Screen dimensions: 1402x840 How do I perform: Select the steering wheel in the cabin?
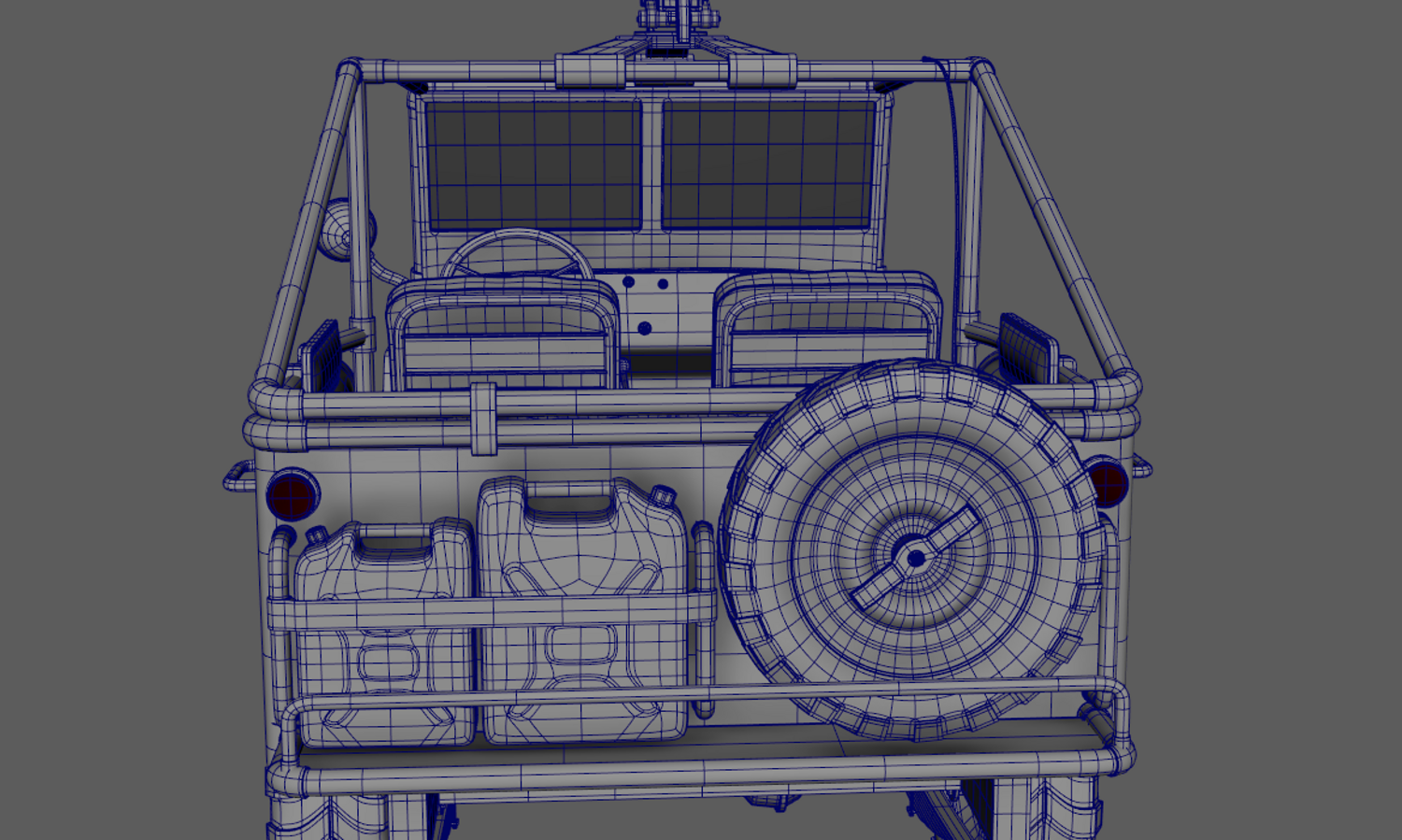point(517,255)
